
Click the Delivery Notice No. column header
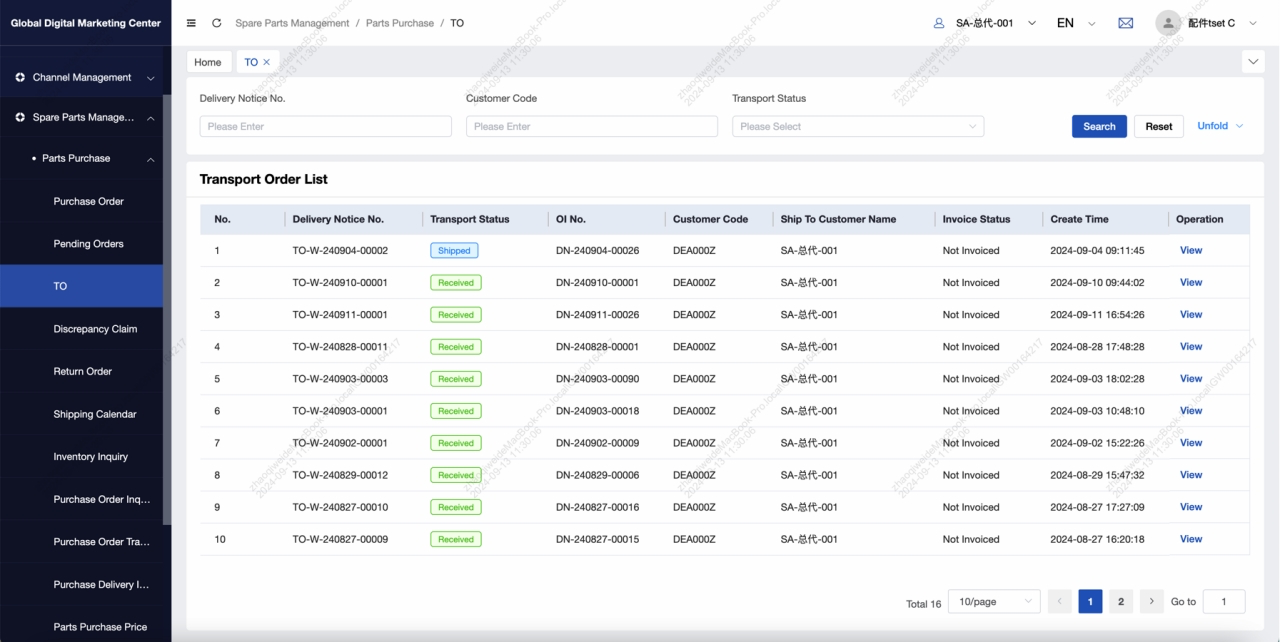338,219
